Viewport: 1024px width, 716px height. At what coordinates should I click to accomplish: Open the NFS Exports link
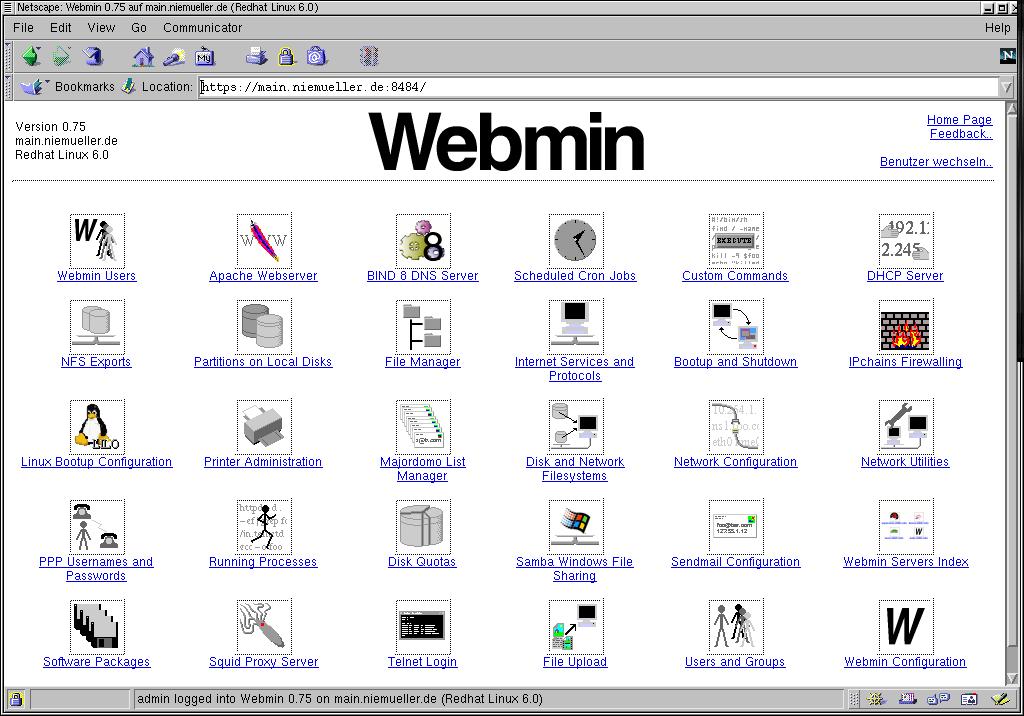pos(96,361)
